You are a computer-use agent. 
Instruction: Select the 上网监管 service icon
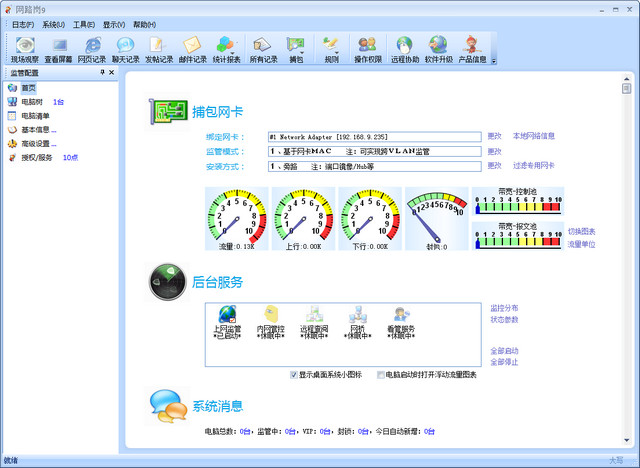click(x=227, y=320)
